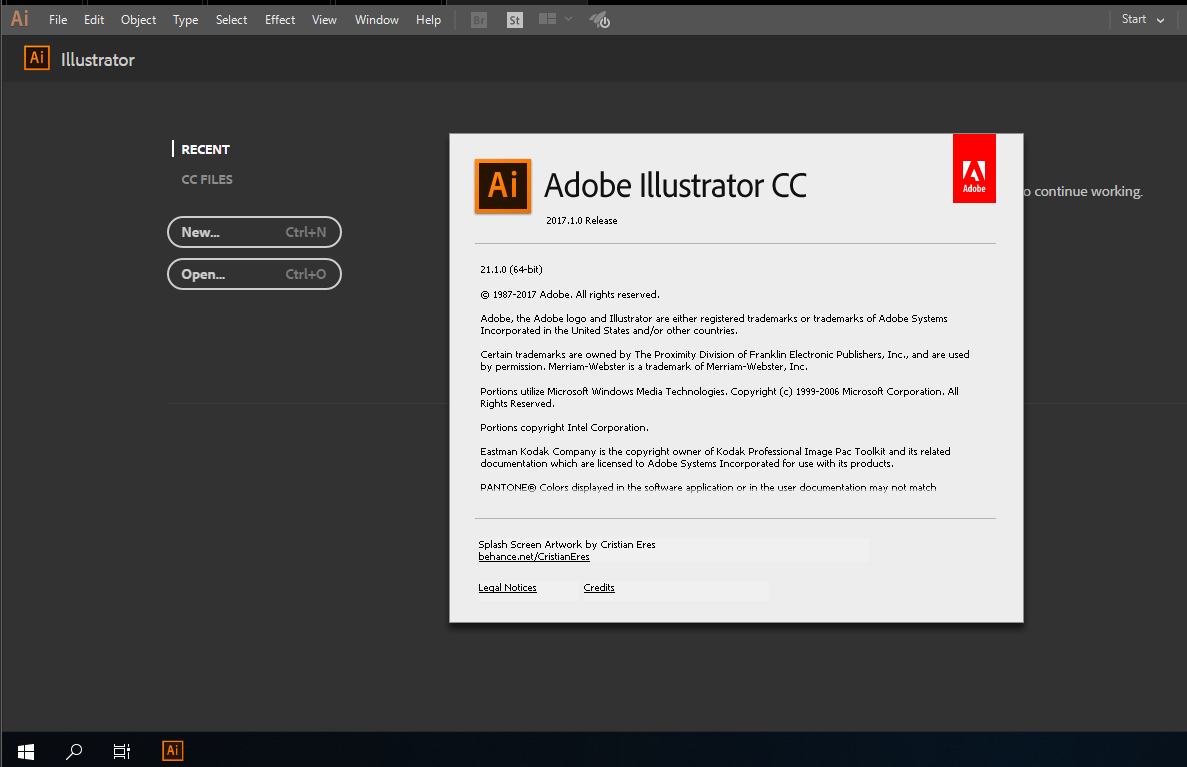Click the Illustrator Ai logo in the menu bar
Image resolution: width=1187 pixels, height=767 pixels.
point(18,18)
